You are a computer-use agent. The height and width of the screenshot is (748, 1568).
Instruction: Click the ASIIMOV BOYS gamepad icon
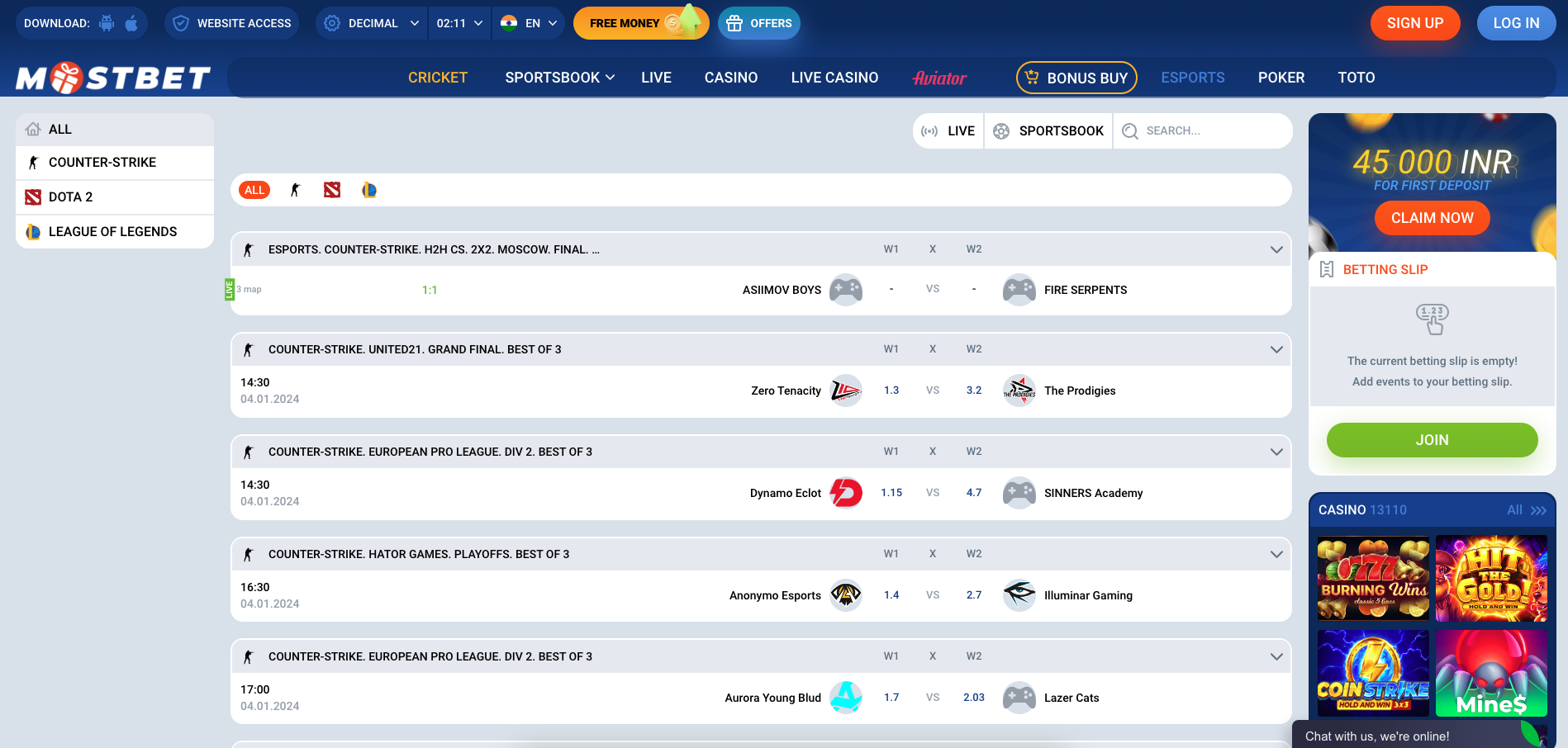tap(846, 290)
